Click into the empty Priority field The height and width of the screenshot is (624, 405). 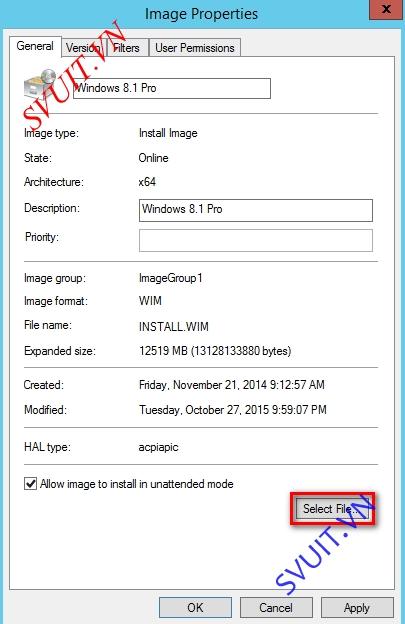pos(255,240)
